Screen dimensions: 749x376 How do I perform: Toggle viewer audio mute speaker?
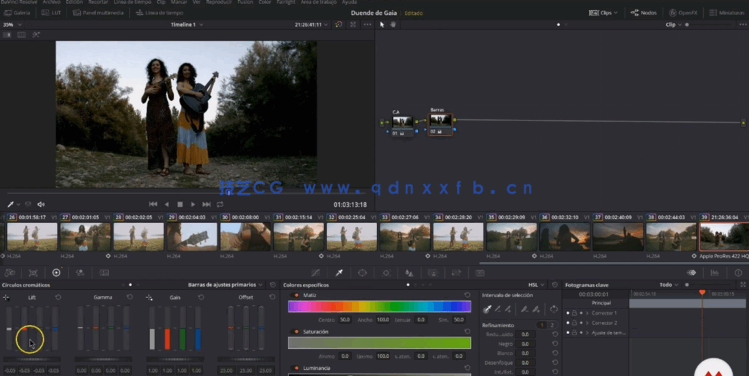pyautogui.click(x=41, y=204)
